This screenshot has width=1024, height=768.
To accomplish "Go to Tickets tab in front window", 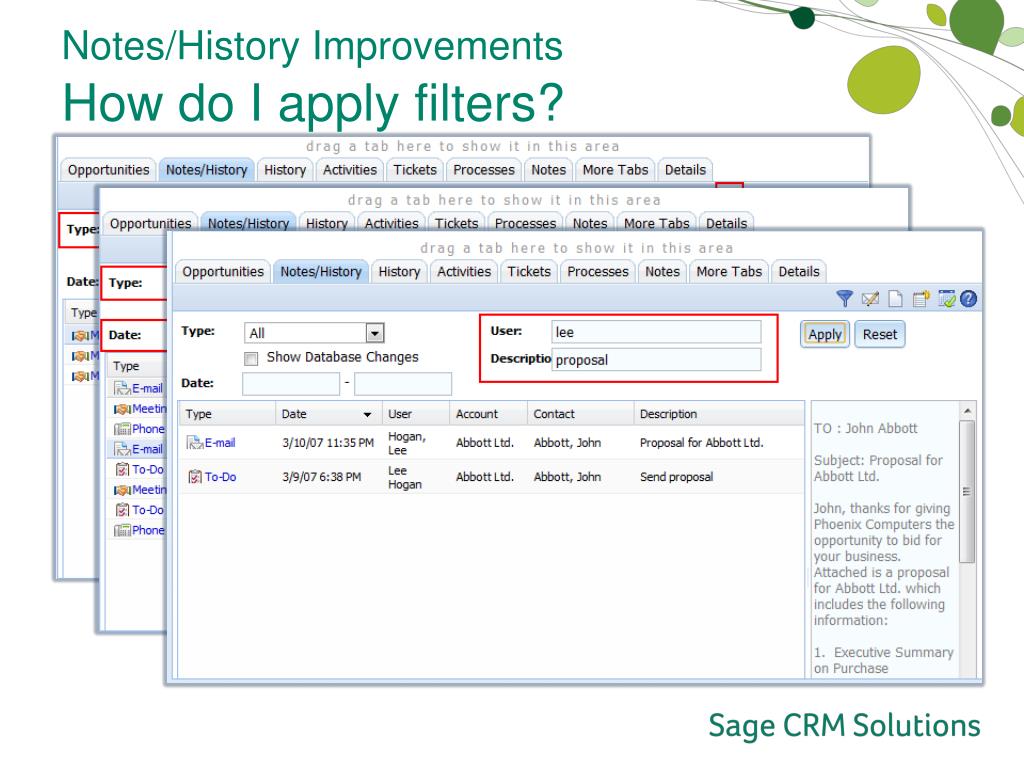I will [529, 272].
